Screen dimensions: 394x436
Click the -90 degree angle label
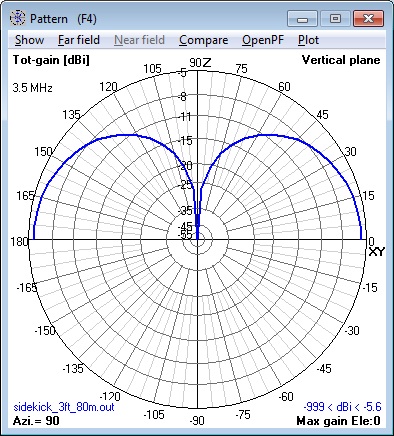197,421
